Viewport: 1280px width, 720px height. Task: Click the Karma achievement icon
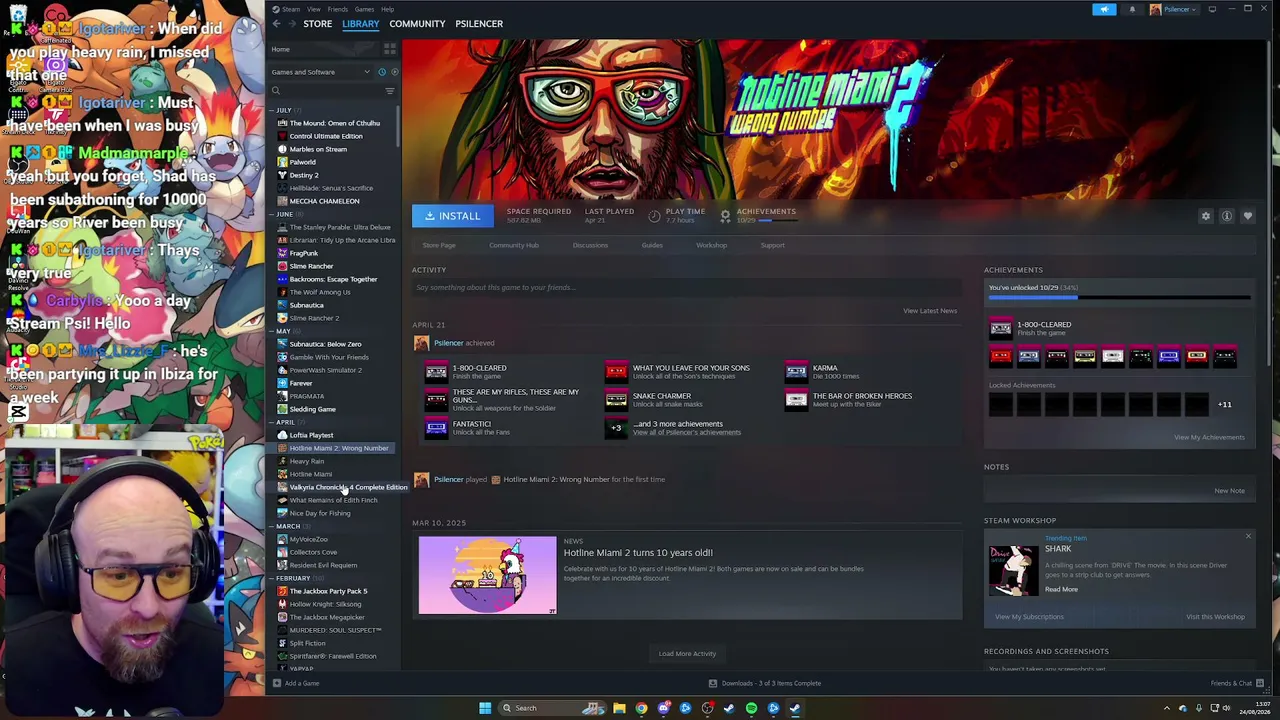(x=796, y=372)
